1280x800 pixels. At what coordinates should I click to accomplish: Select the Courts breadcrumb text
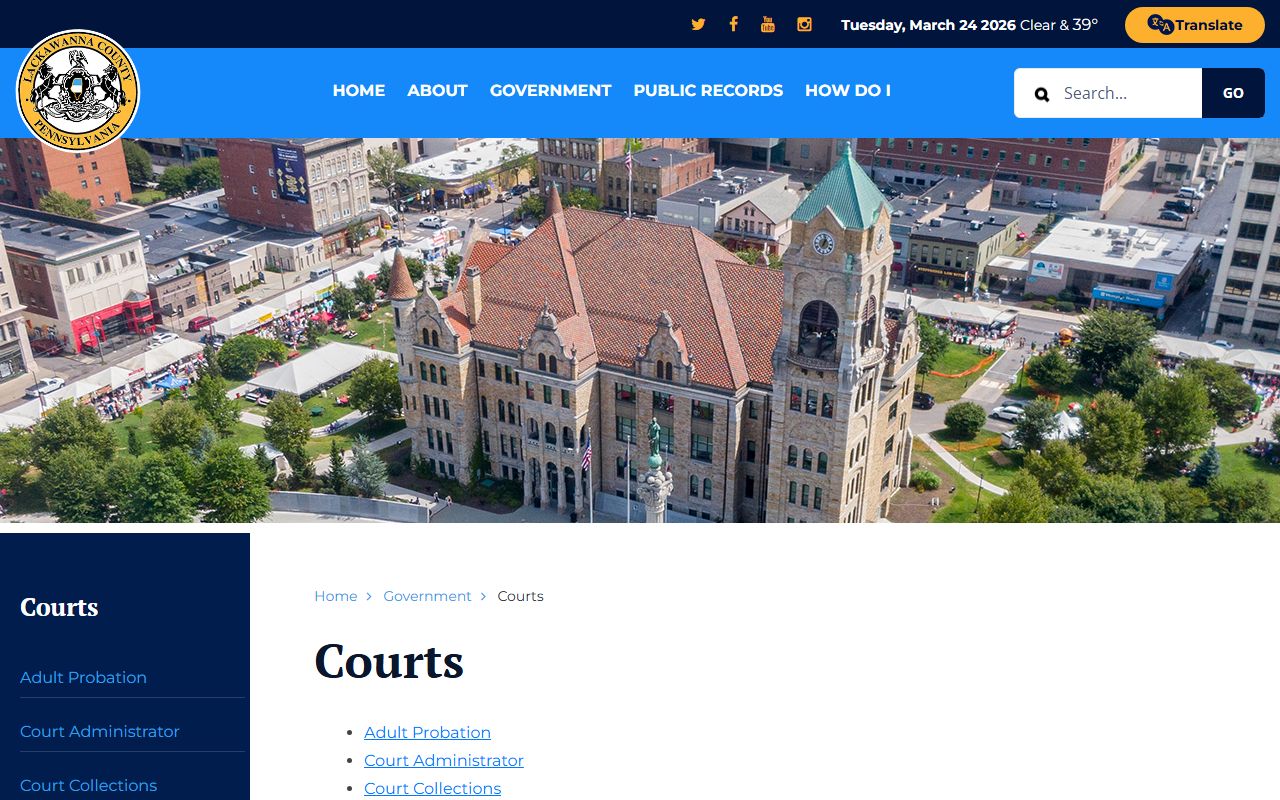[520, 596]
